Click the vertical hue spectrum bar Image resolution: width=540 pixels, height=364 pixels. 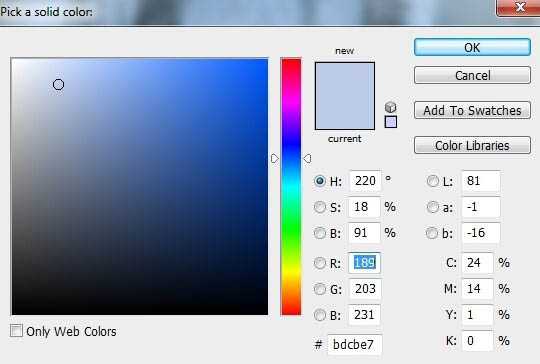(x=291, y=187)
